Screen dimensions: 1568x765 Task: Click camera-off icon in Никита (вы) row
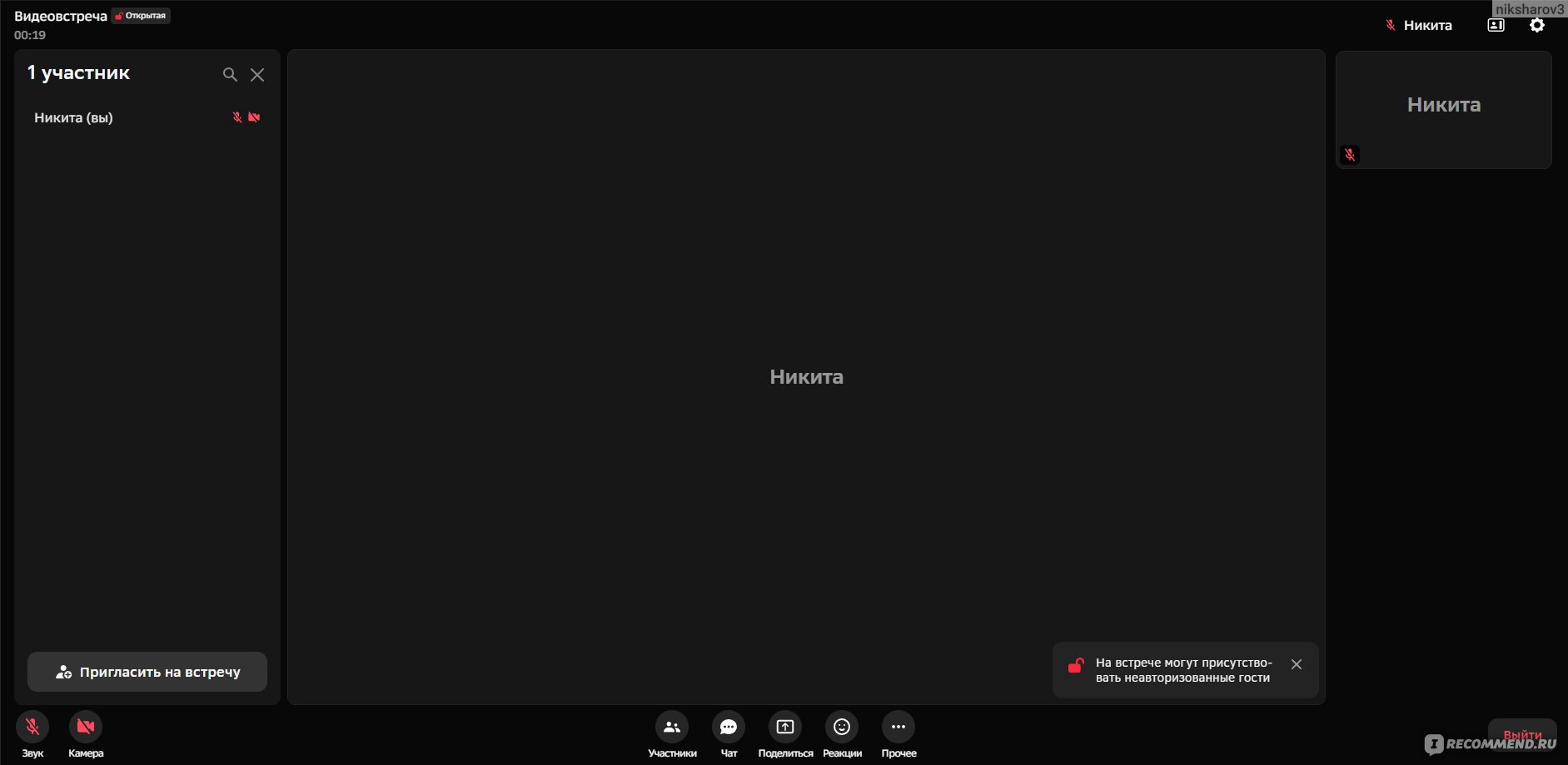[x=254, y=117]
